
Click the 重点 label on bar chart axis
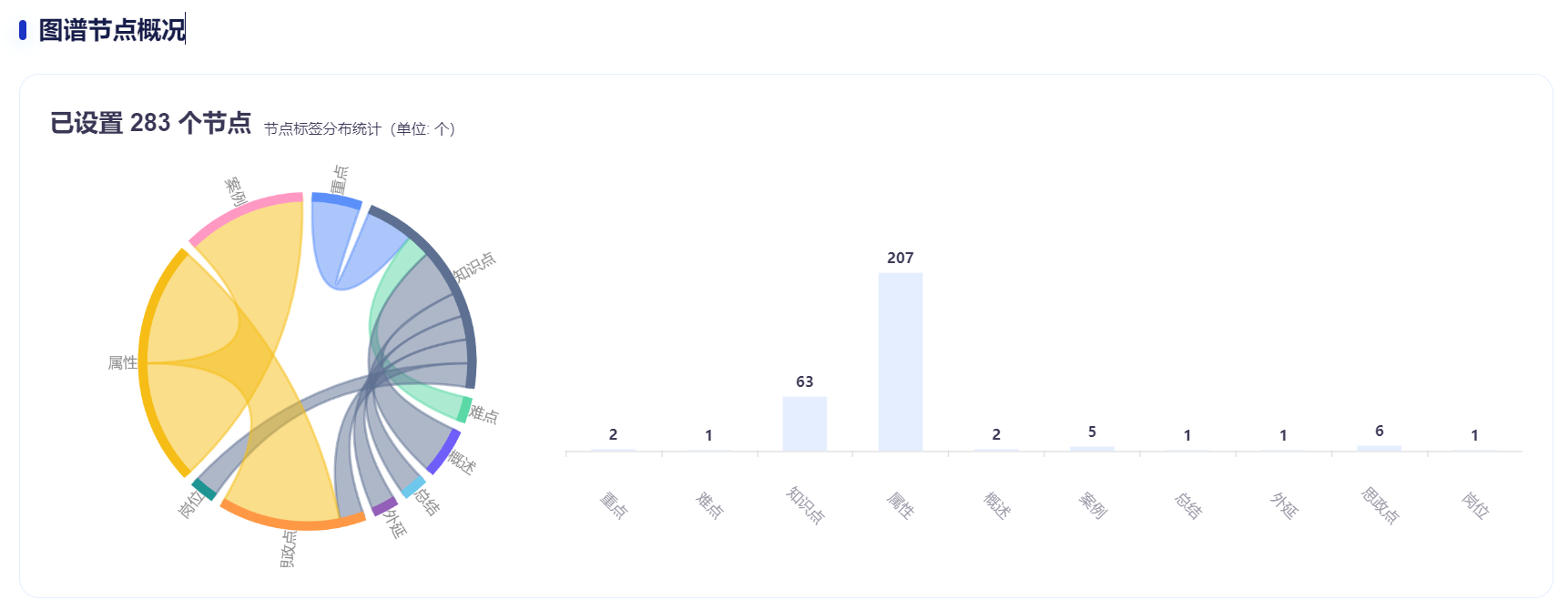click(x=614, y=504)
